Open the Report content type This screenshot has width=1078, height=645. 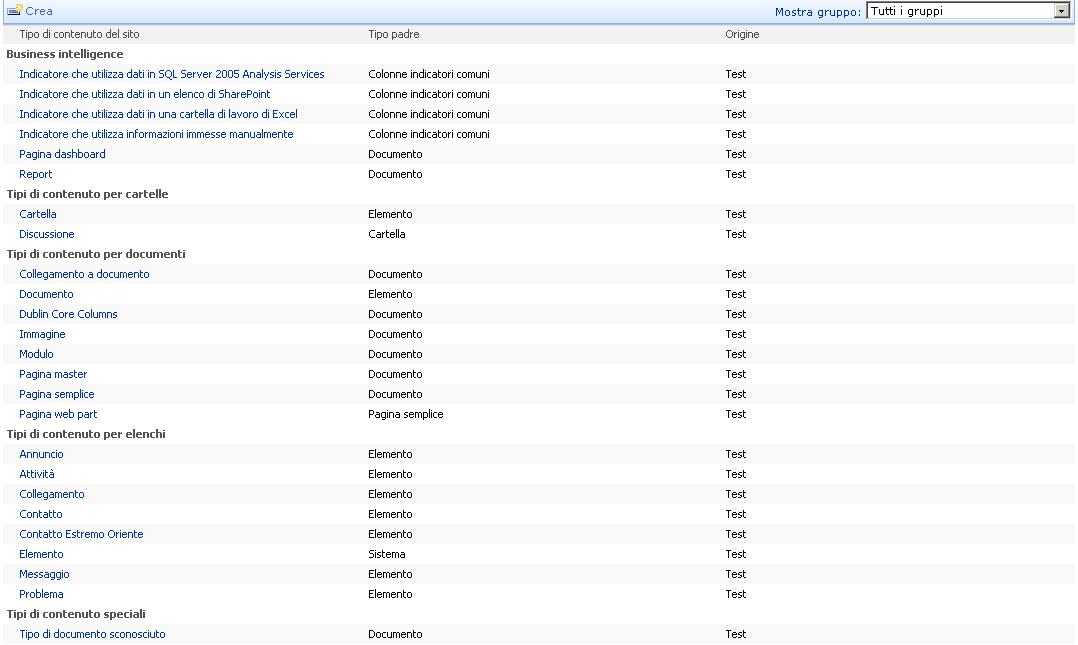(36, 174)
